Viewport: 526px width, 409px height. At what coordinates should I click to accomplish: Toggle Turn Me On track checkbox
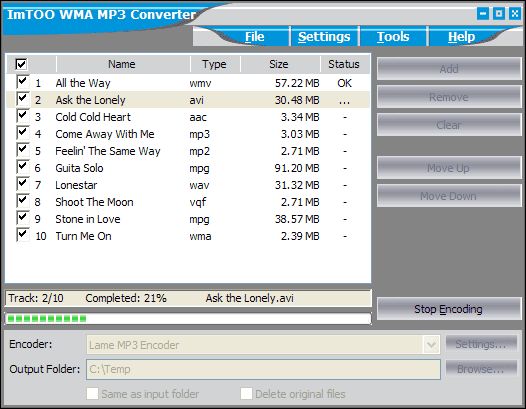(22, 235)
